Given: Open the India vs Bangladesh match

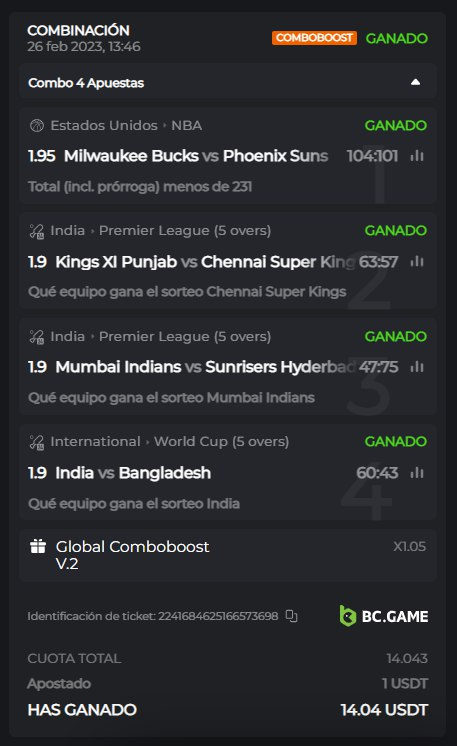Looking at the screenshot, I should pos(133,473).
